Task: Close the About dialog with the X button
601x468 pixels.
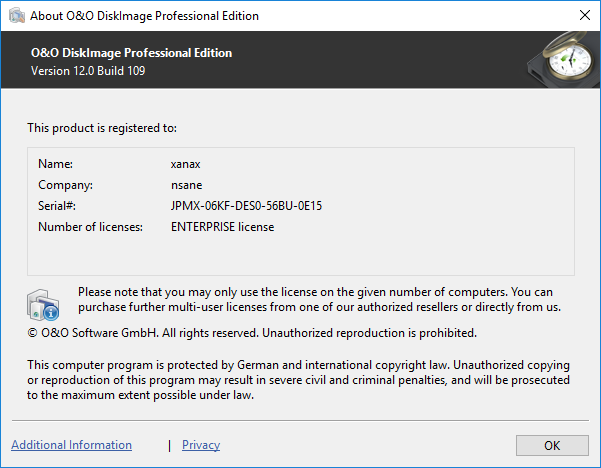Action: [583, 15]
